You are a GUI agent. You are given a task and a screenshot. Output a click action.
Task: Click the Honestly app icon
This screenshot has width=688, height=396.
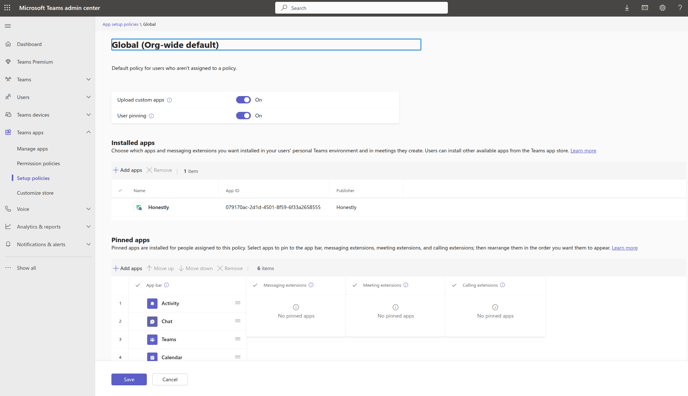(139, 207)
